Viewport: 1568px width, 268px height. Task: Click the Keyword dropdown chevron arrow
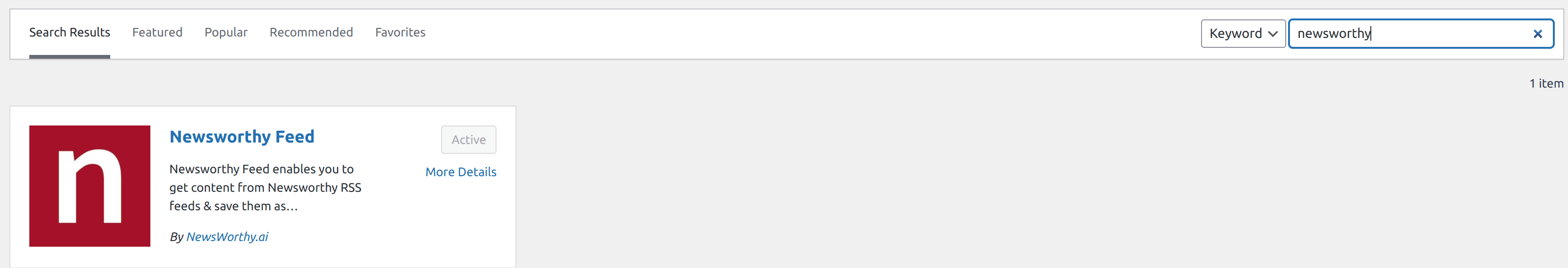pyautogui.click(x=1273, y=34)
